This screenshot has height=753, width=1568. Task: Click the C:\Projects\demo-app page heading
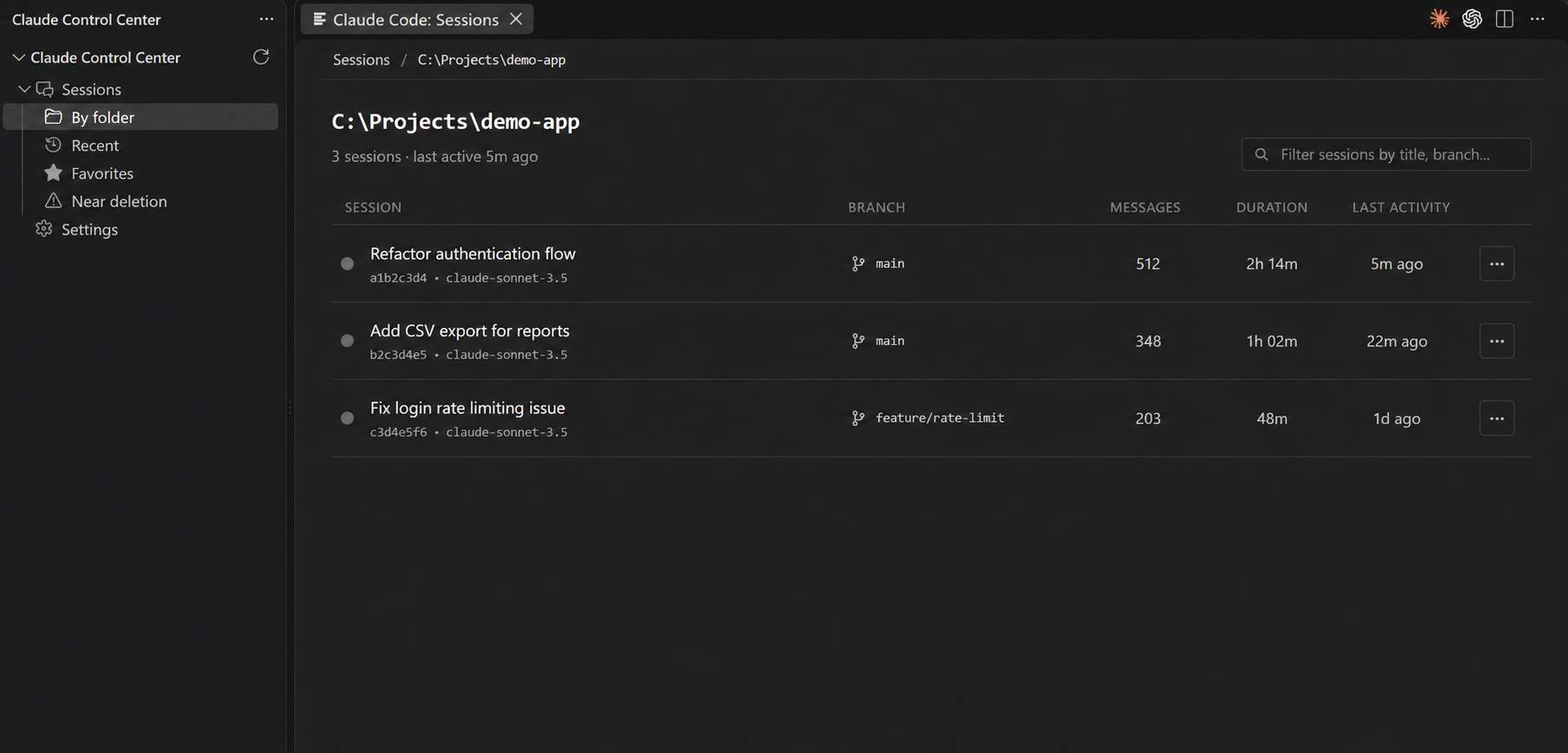tap(456, 121)
